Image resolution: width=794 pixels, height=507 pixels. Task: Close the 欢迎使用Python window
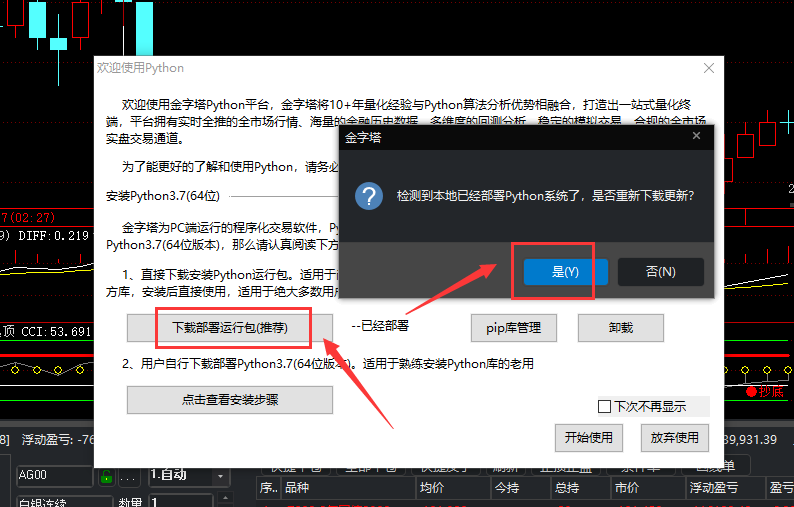pyautogui.click(x=709, y=68)
